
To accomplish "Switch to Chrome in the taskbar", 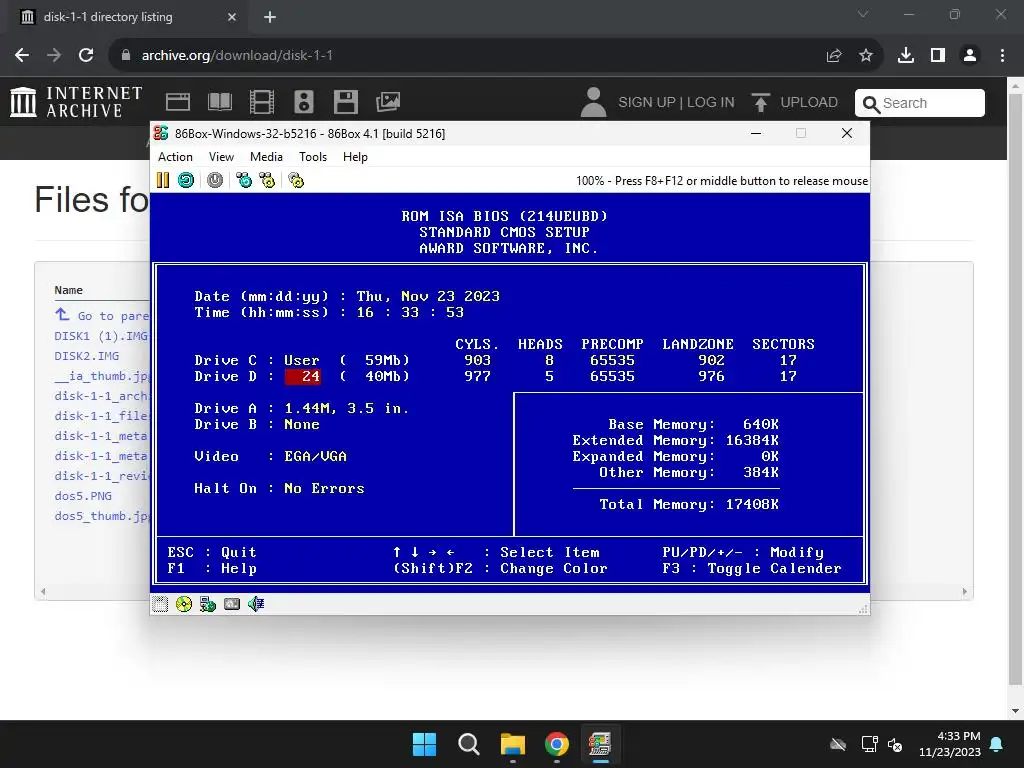I will point(556,744).
